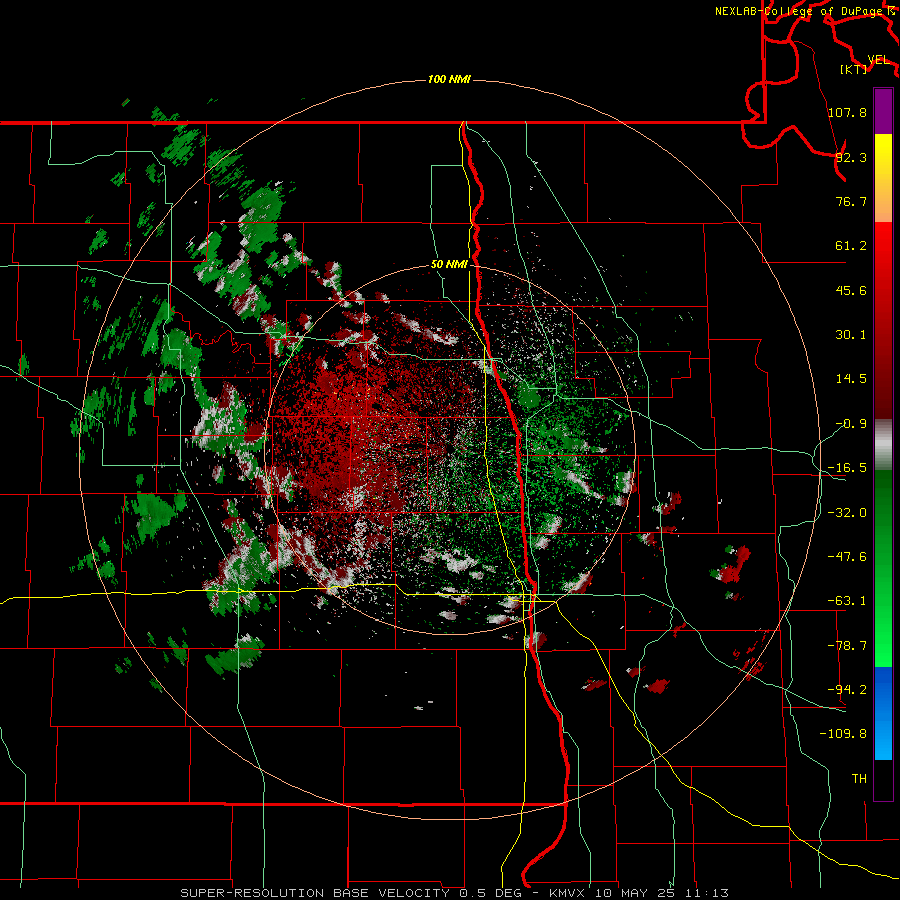Pick the yellow-orange segment of color bar
900x900 pixels.
[883, 178]
